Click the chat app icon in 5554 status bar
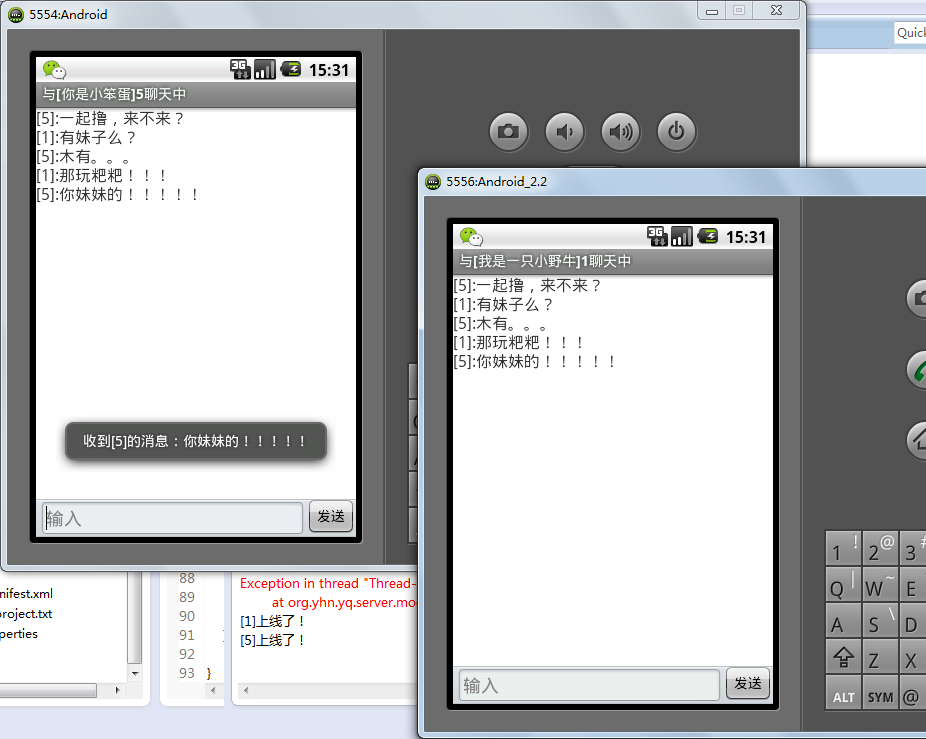 pos(54,70)
